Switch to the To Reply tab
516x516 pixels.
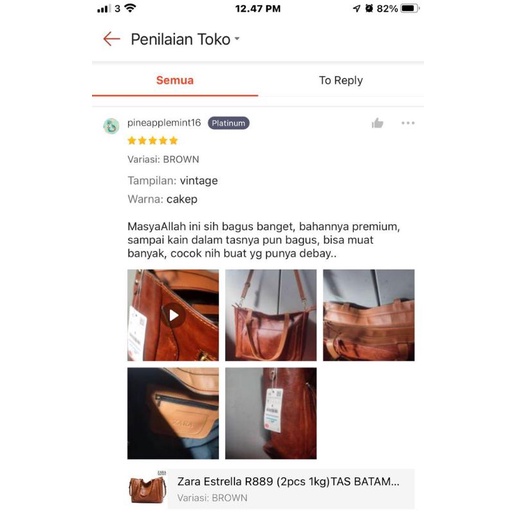coord(341,80)
